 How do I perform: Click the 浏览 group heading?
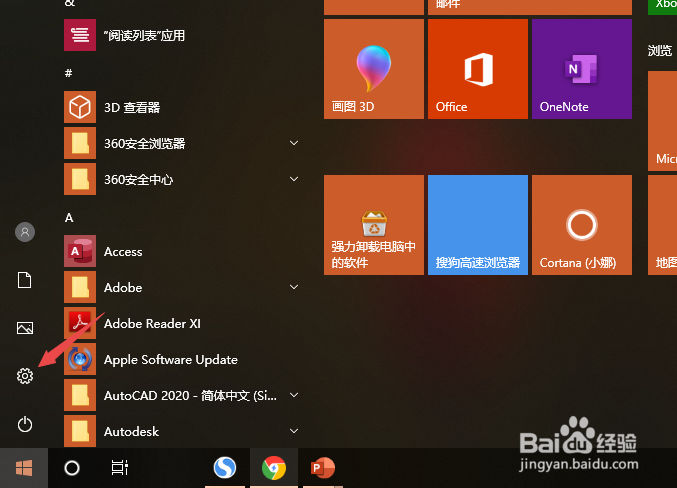pos(660,51)
